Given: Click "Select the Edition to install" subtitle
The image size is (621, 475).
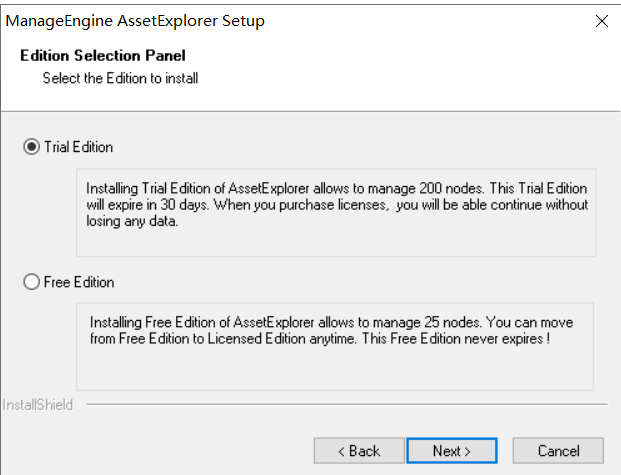Looking at the screenshot, I should point(120,78).
